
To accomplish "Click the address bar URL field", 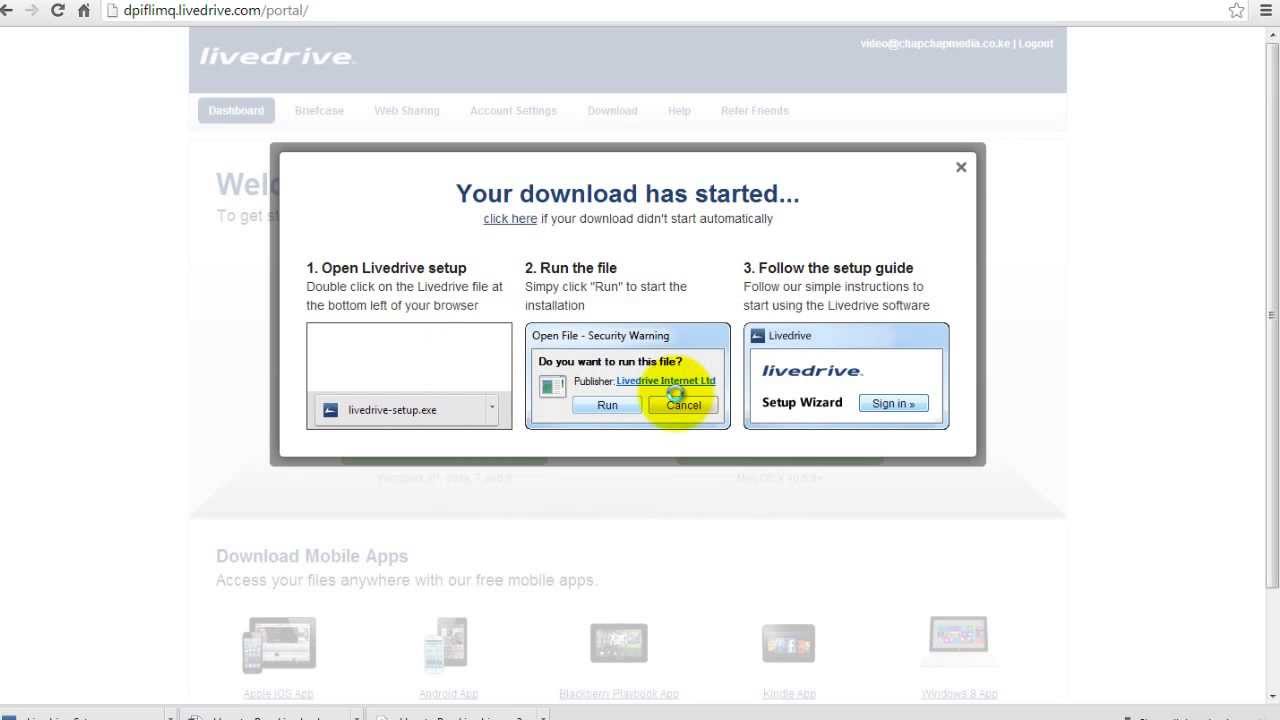I will 660,10.
